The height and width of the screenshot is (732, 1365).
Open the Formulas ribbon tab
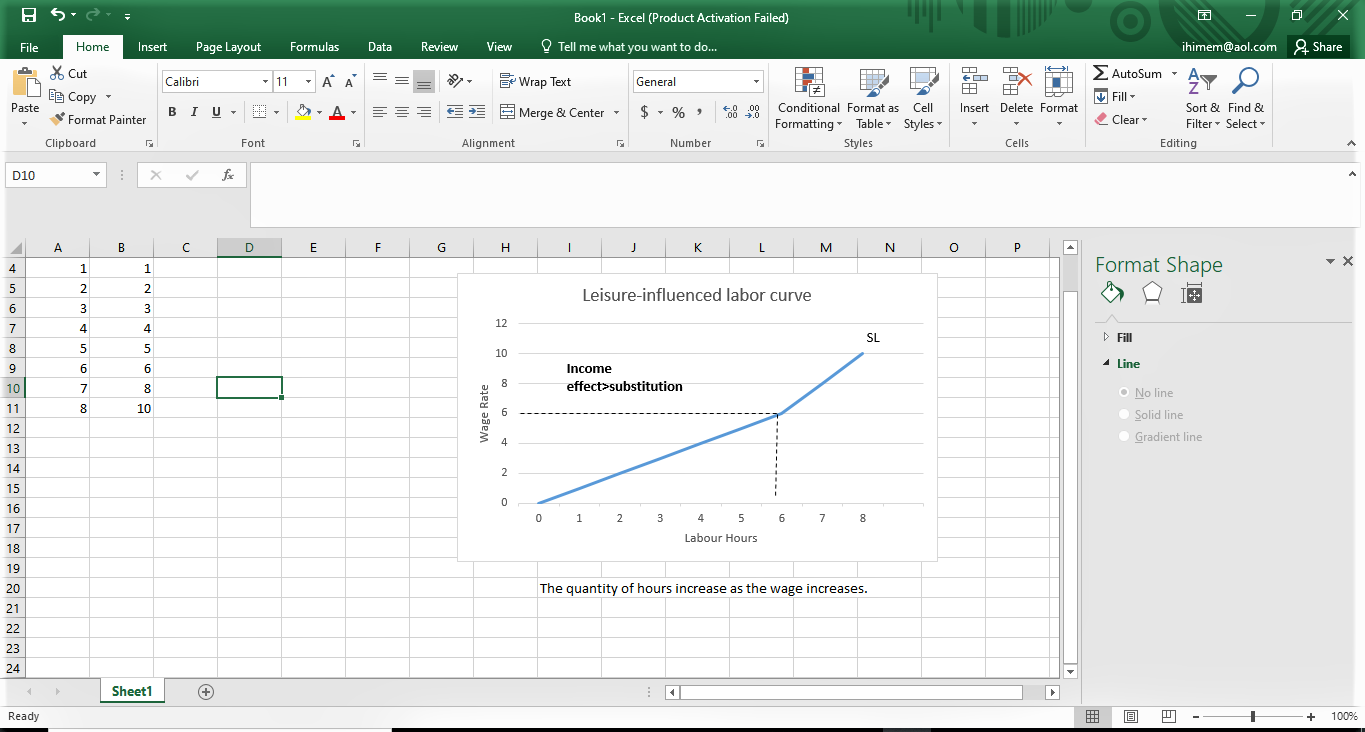tap(314, 47)
